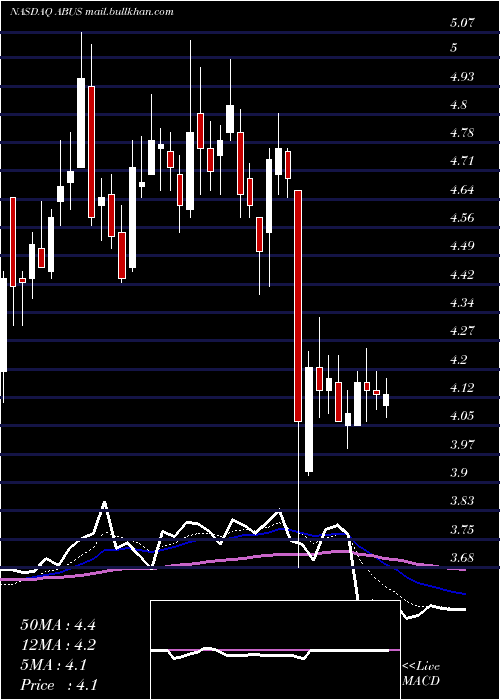Click the 4.64 price axis label
This screenshot has width=500, height=700.
[x=462, y=190]
